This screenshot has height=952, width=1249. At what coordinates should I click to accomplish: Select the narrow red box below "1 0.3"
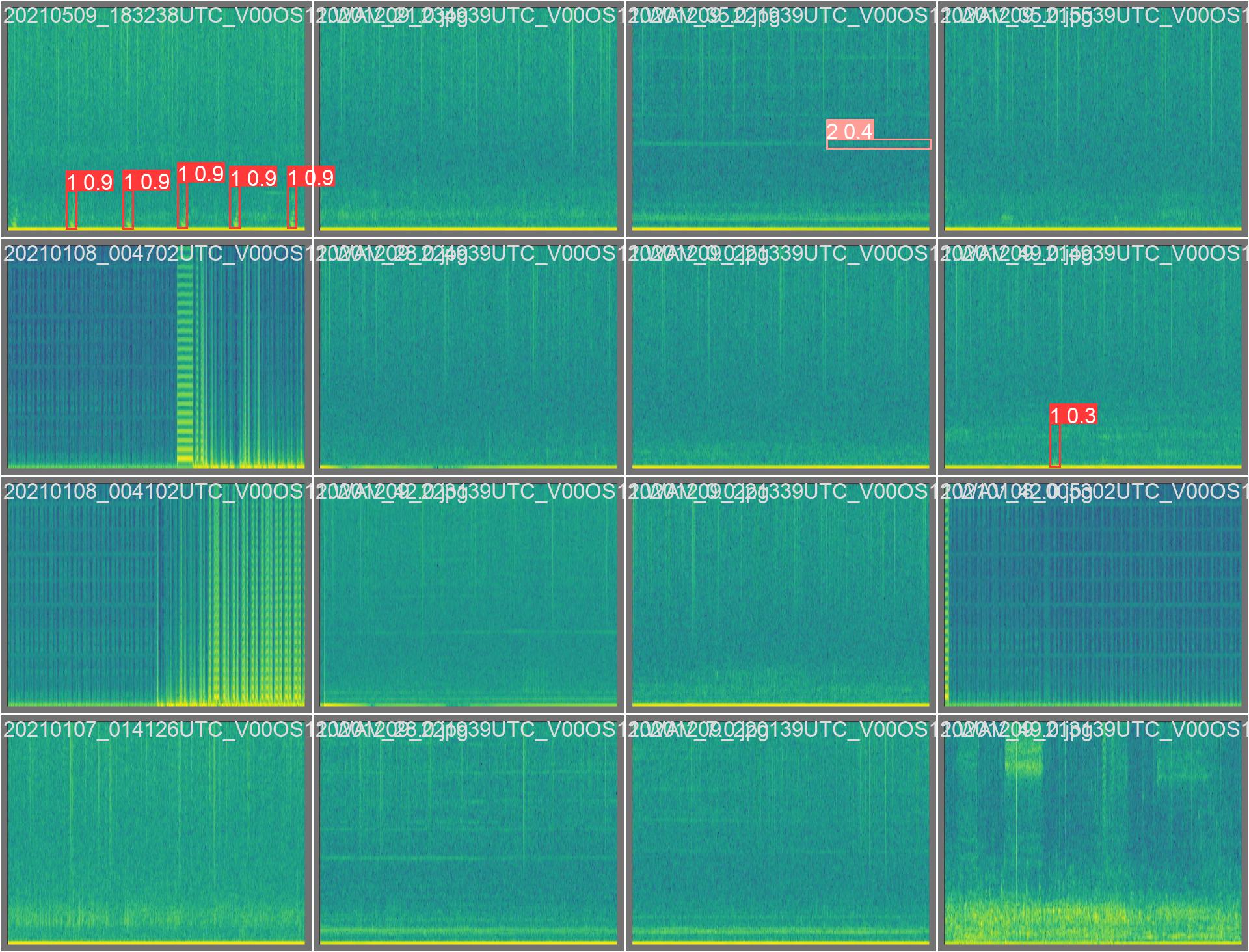tap(1054, 446)
